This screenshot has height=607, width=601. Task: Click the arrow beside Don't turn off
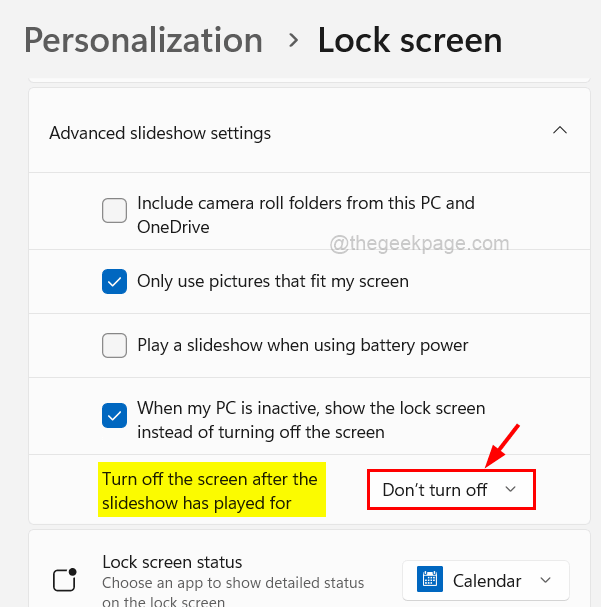[x=510, y=490]
